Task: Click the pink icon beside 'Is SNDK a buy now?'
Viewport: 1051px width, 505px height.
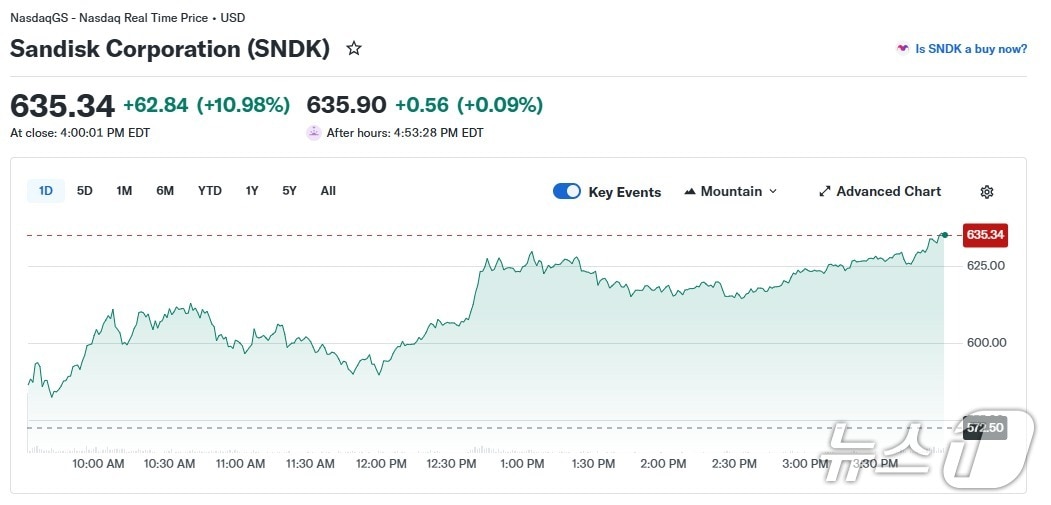Action: tap(903, 48)
